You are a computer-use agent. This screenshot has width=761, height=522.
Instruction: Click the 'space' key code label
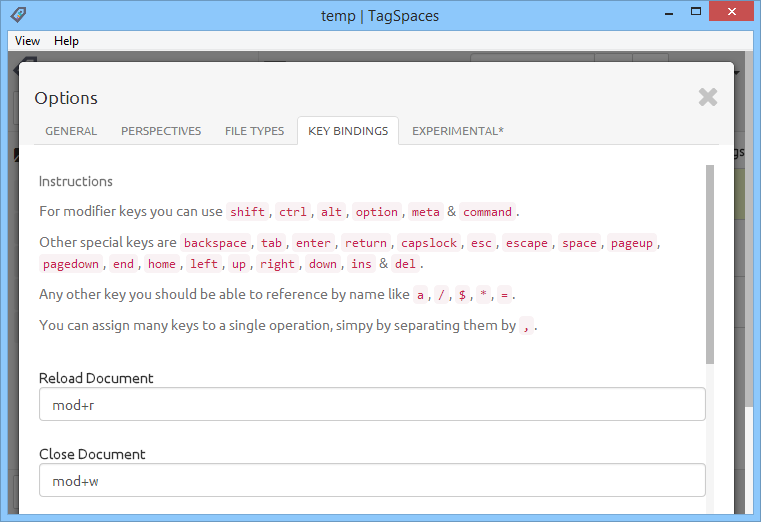(x=579, y=243)
